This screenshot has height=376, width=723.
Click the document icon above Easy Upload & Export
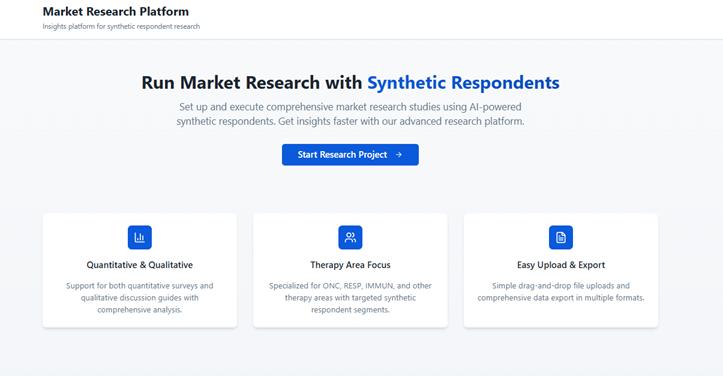561,237
